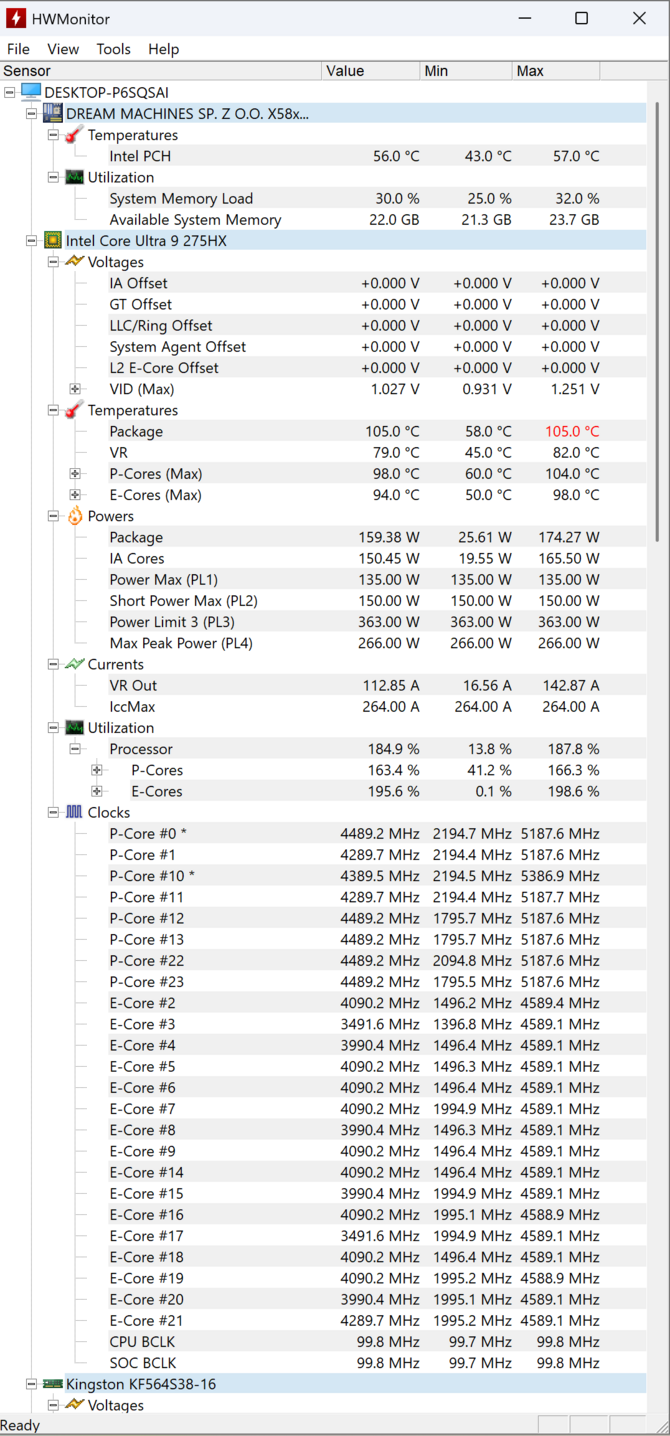Collapse the Clocks section
The width and height of the screenshot is (670, 1436).
[x=53, y=812]
